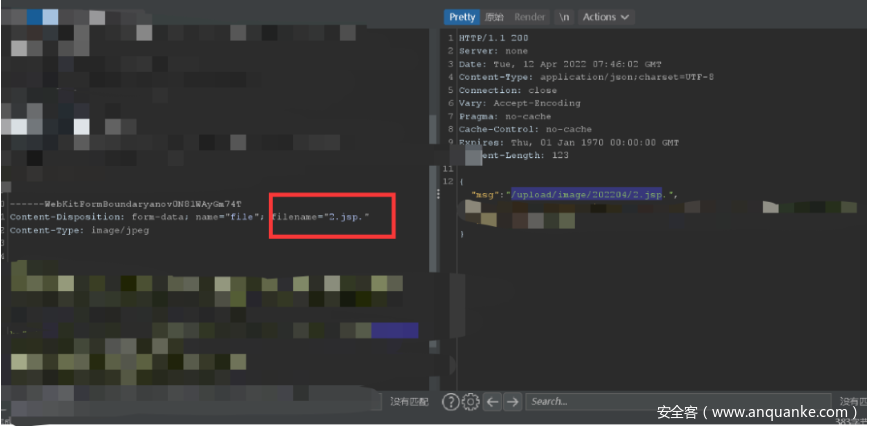Switch to the 原始 raw tab
This screenshot has width=873, height=431.
(x=494, y=17)
